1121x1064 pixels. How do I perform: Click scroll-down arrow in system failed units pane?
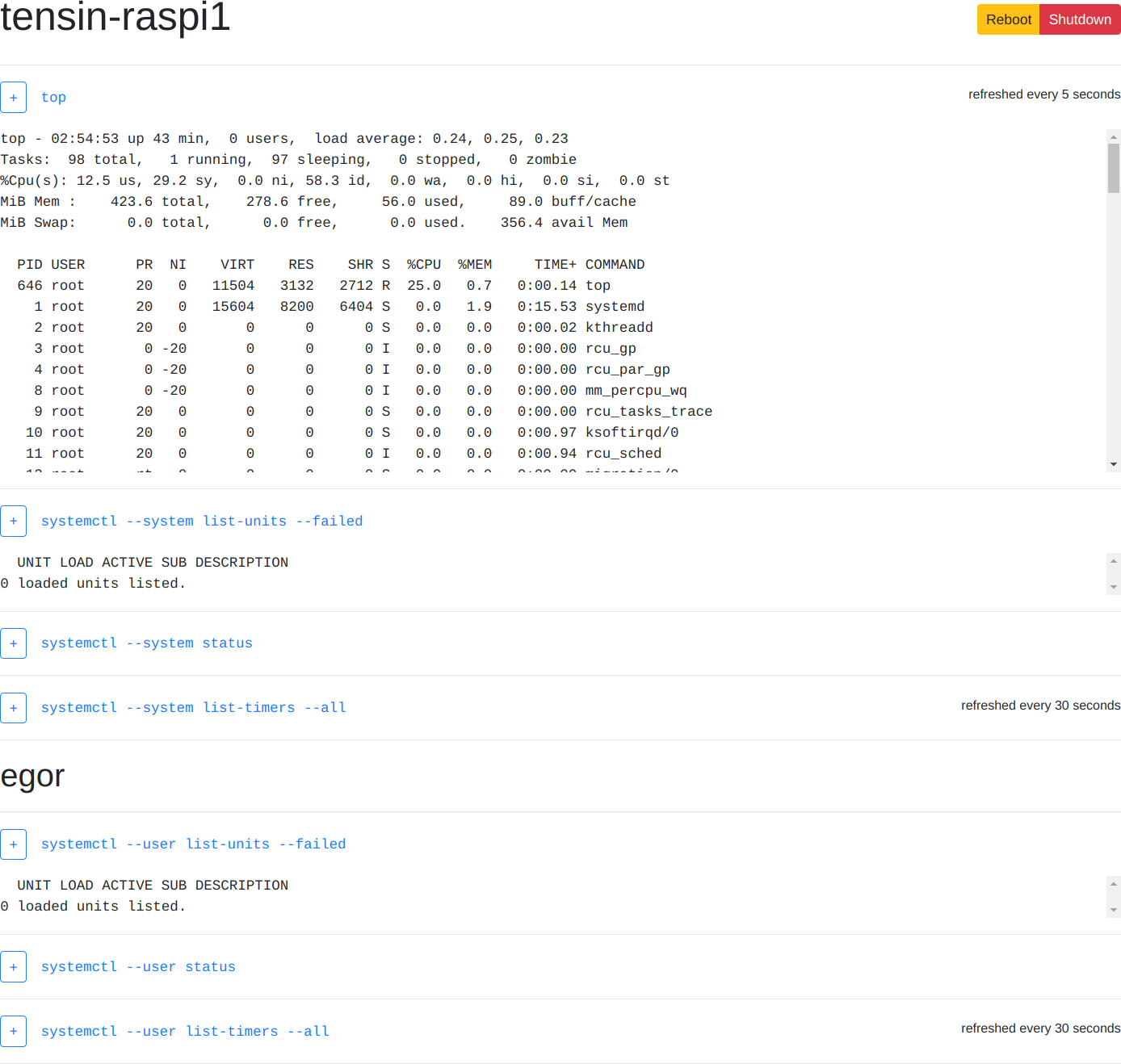[x=1114, y=588]
